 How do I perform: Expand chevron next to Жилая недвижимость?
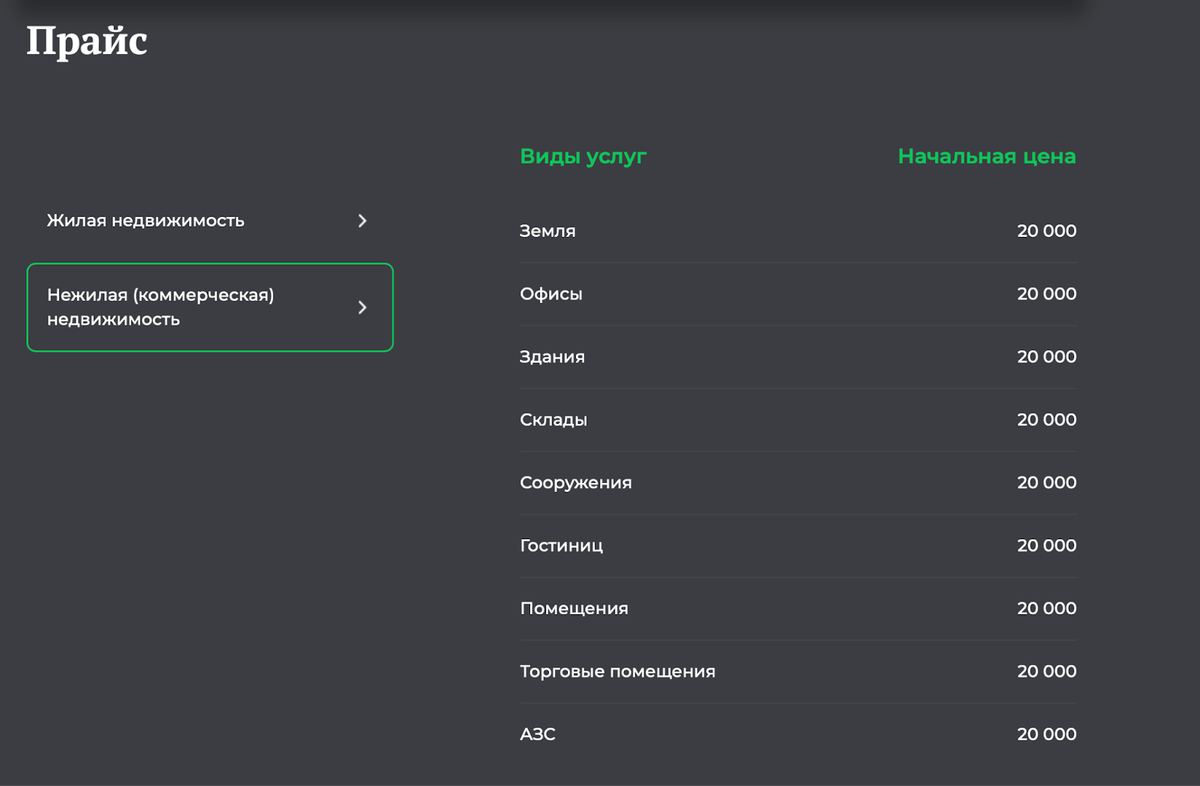pyautogui.click(x=362, y=221)
